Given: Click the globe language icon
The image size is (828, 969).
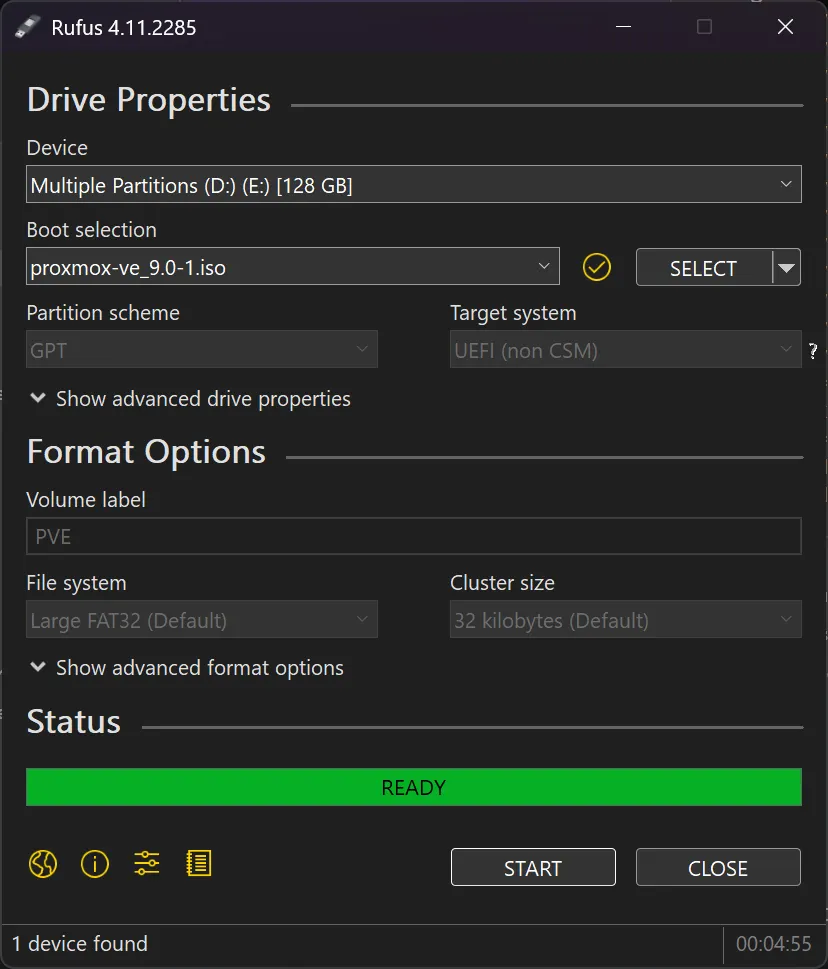Looking at the screenshot, I should tap(43, 864).
